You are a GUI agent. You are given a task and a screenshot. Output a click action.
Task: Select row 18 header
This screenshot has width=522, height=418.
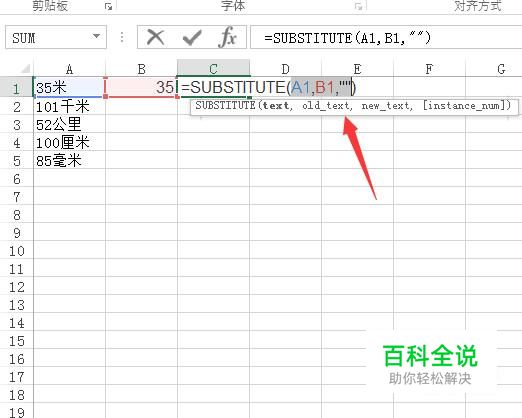point(16,395)
